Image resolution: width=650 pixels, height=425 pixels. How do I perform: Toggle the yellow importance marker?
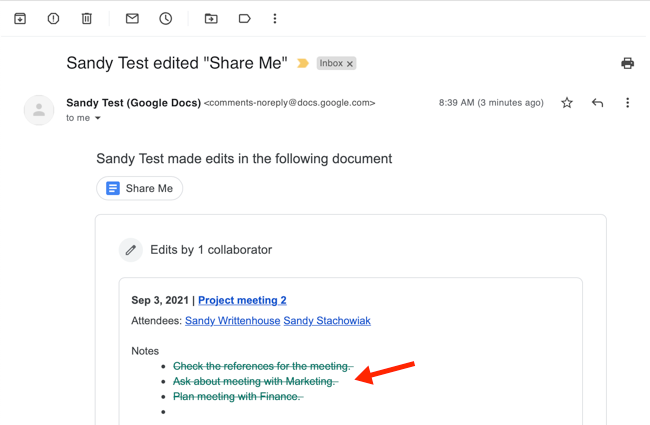click(x=303, y=63)
